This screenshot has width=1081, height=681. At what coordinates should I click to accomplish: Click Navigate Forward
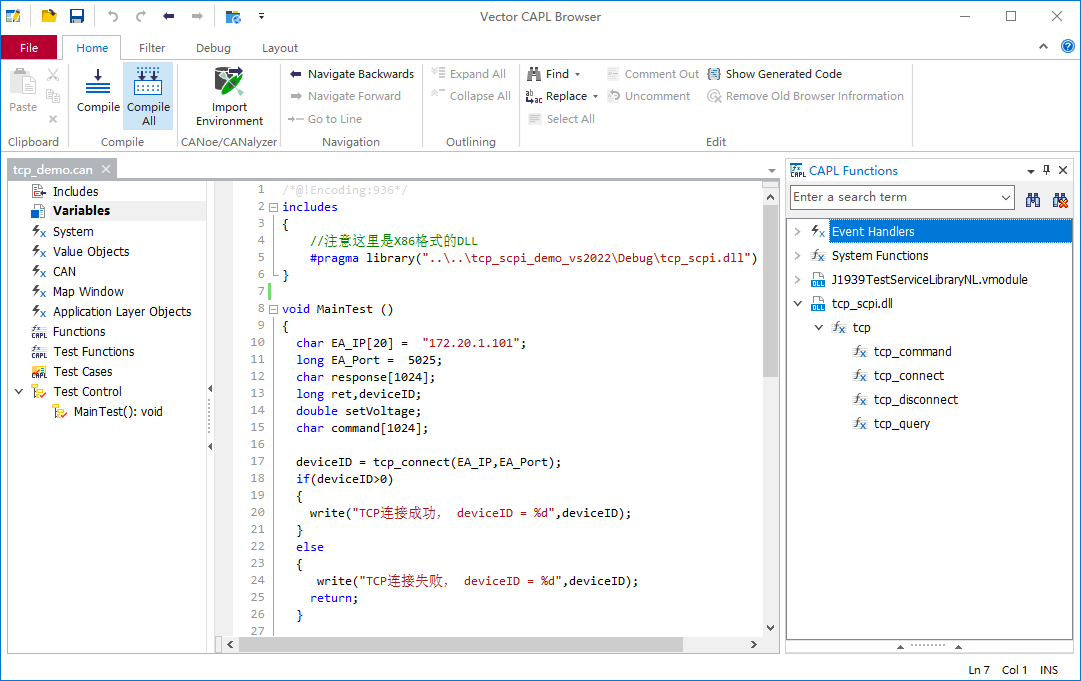tap(345, 96)
